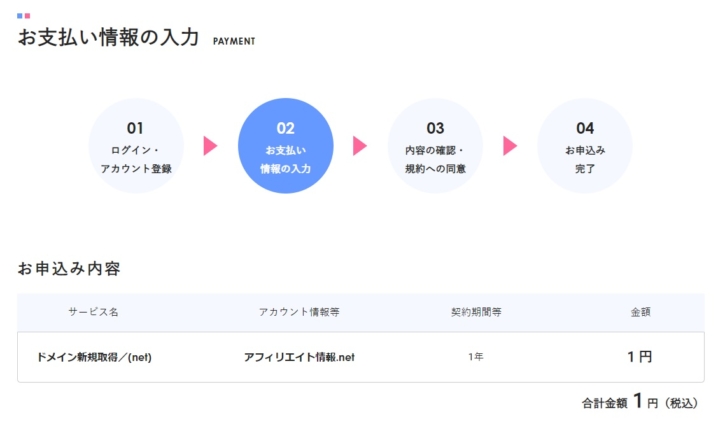
Task: Click the 1円 price in the row
Action: click(639, 357)
